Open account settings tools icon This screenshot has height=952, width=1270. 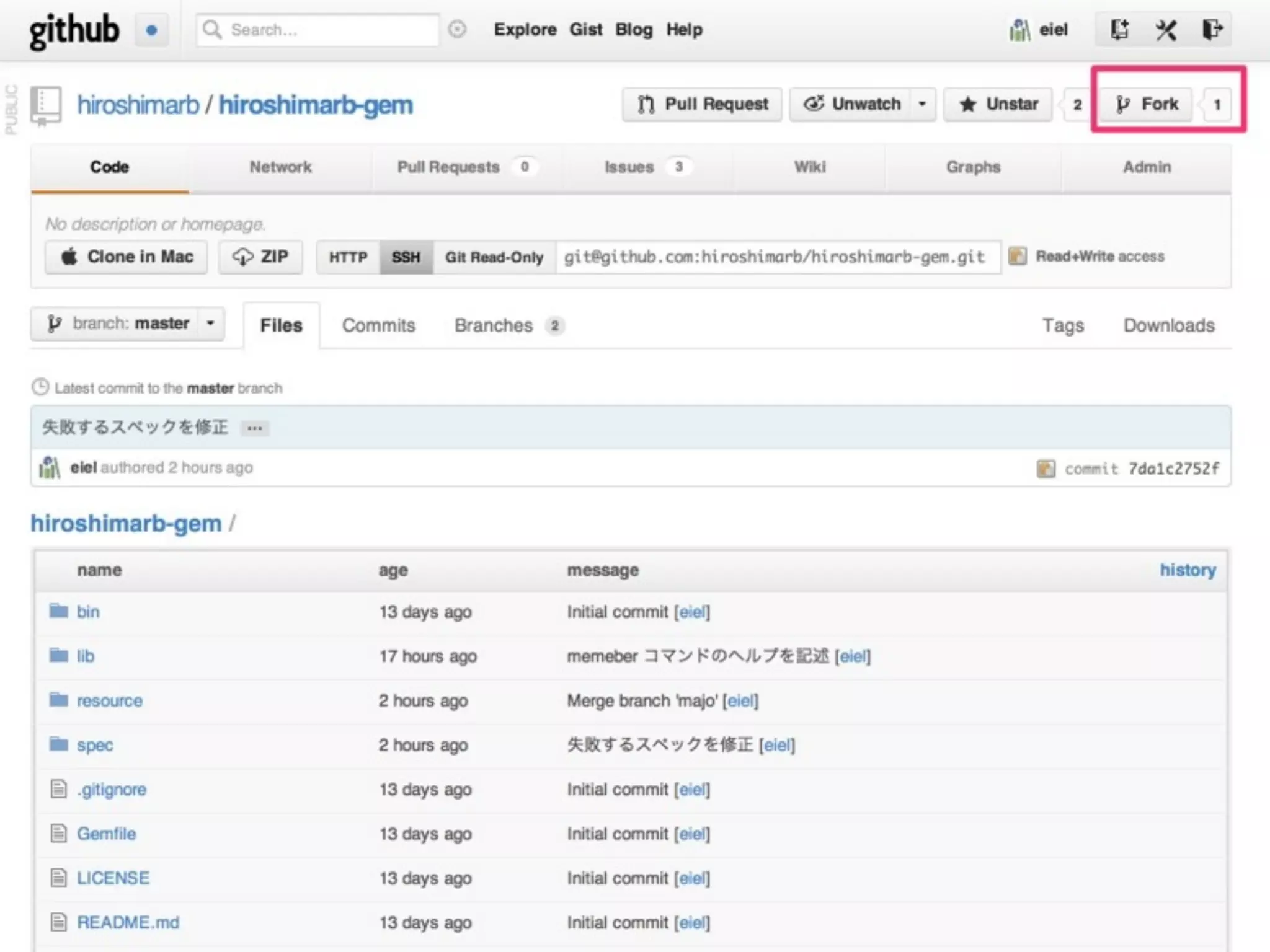1165,30
